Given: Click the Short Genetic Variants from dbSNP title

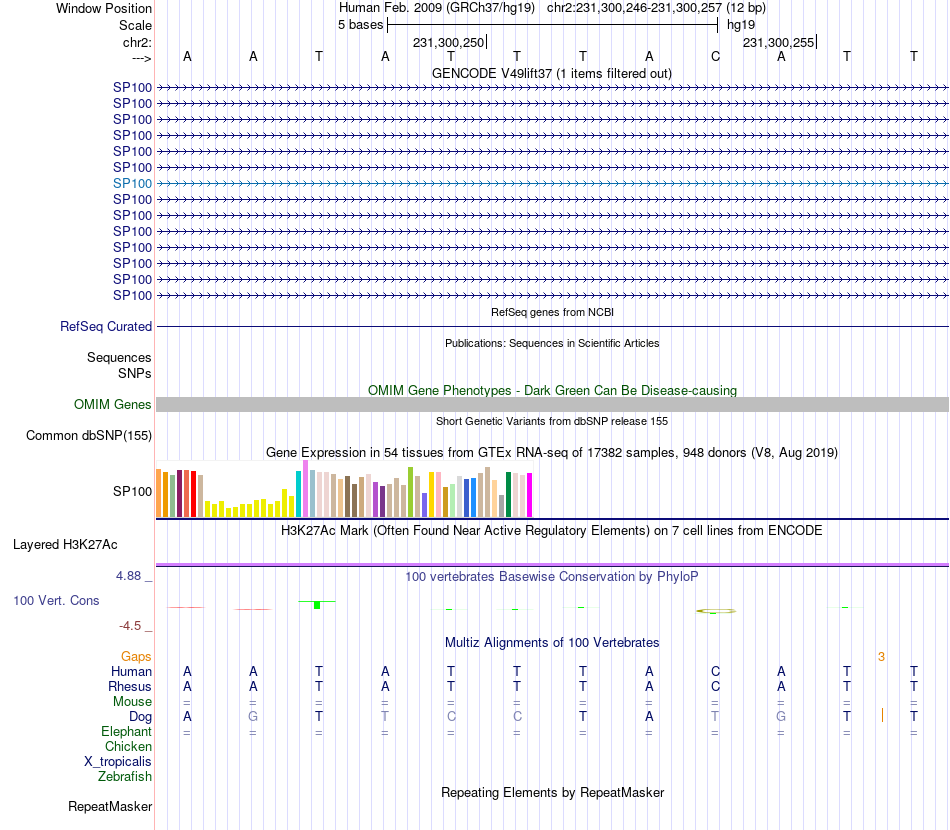Looking at the screenshot, I should click(x=552, y=422).
